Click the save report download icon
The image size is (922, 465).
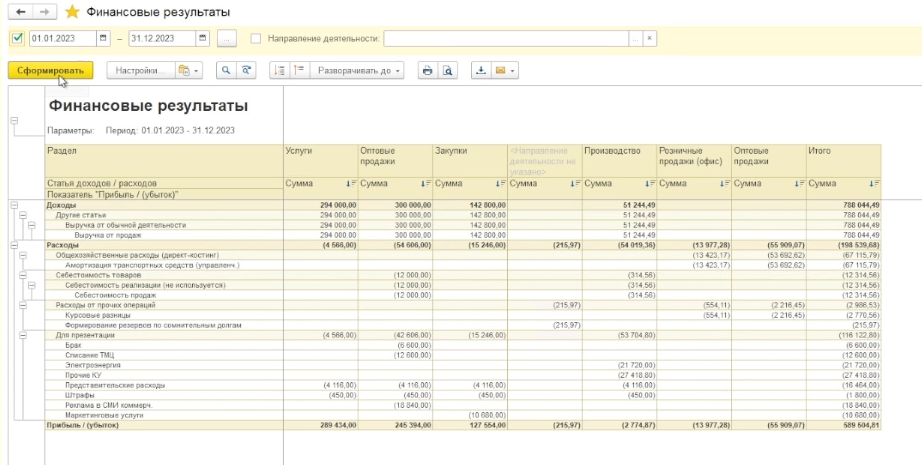click(481, 71)
